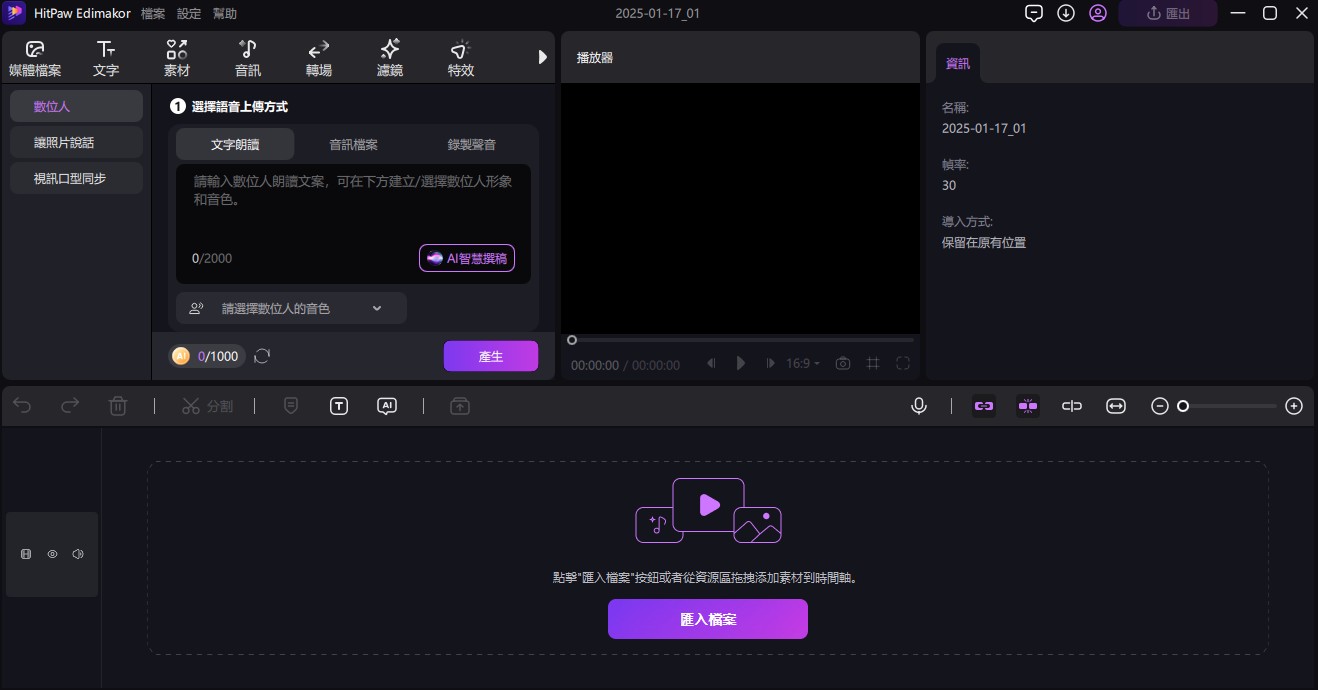This screenshot has height=690, width=1318.
Task: Click the redo arrow
Action: 70,406
